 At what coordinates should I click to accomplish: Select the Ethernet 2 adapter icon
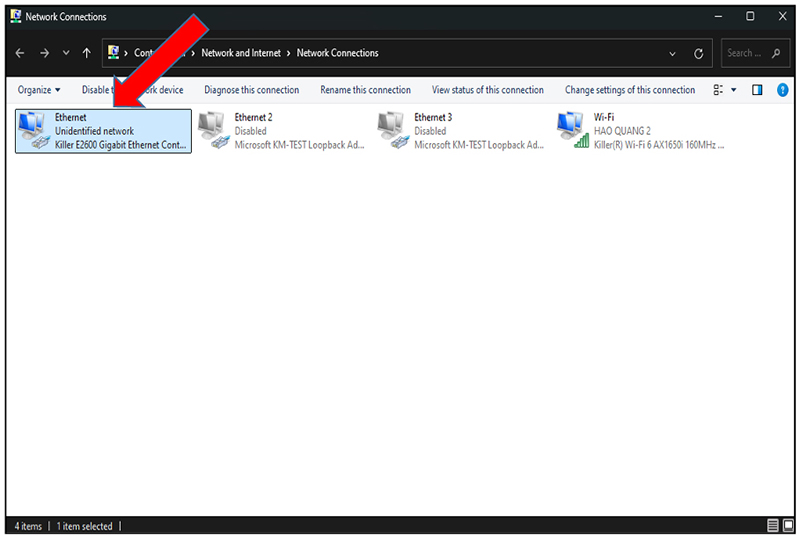(x=214, y=130)
